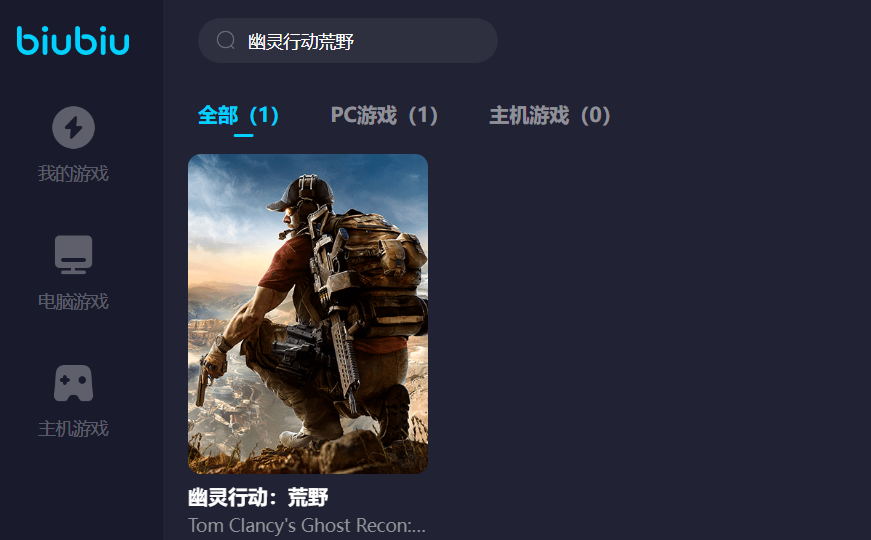This screenshot has height=540, width=871.
Task: Click the Tom Clancy's Ghost Recon subtitle
Action: [307, 526]
